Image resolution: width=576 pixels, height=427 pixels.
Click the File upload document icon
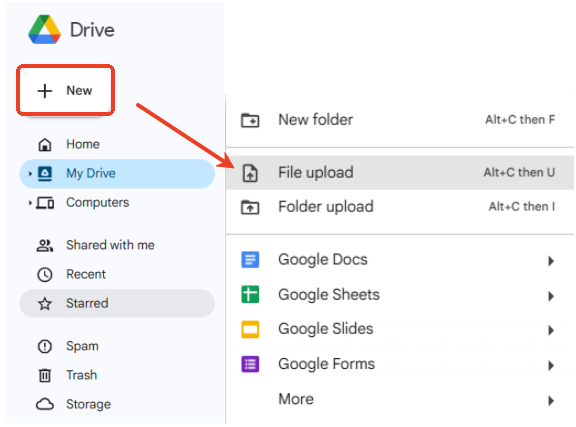click(x=250, y=173)
